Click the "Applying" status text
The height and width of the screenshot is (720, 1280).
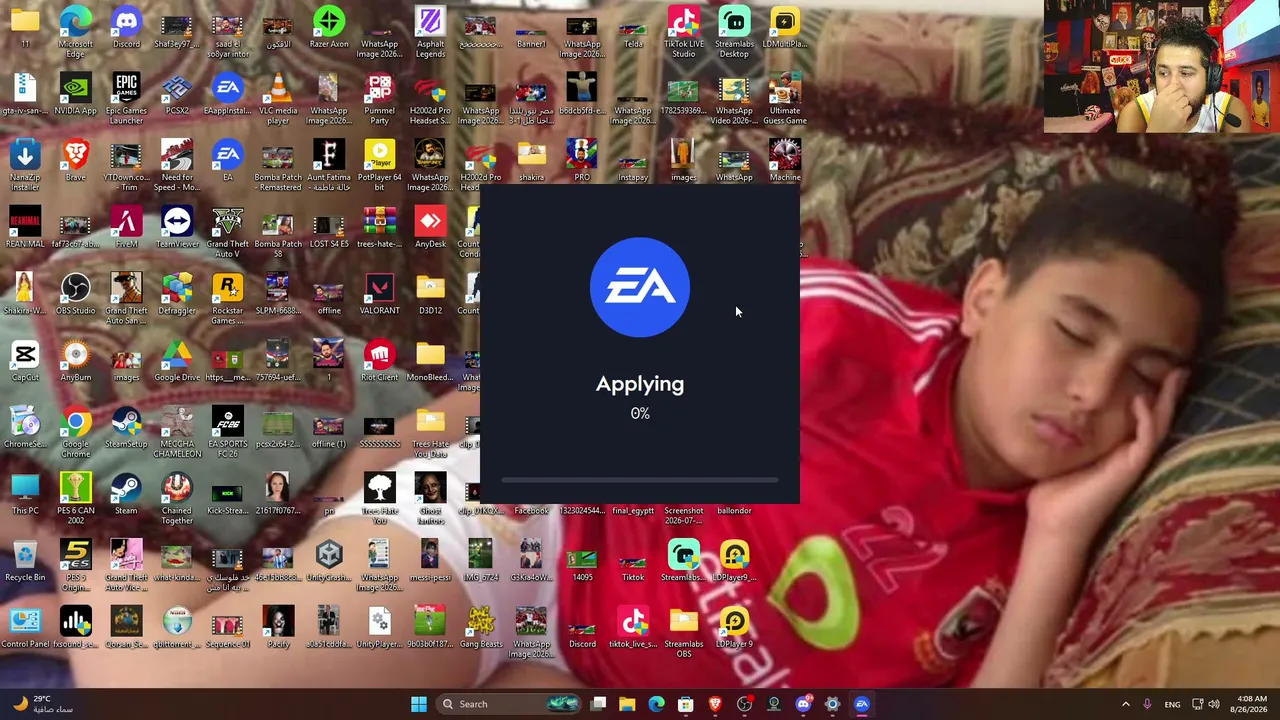(640, 384)
